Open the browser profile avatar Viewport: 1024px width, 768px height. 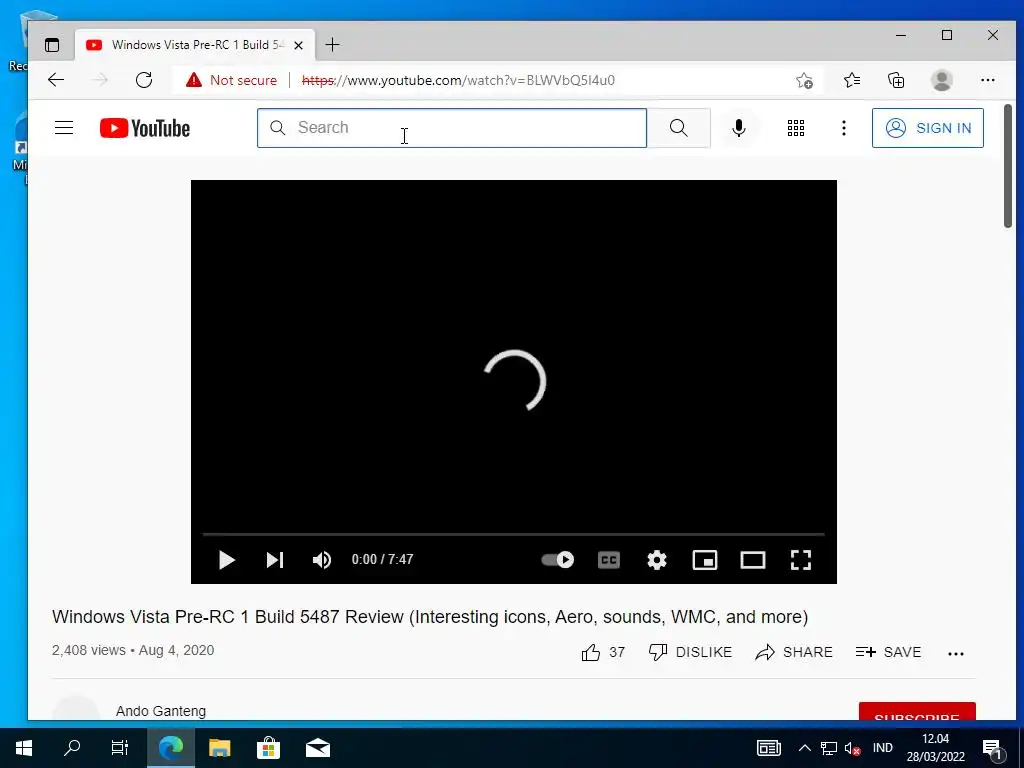tap(941, 80)
